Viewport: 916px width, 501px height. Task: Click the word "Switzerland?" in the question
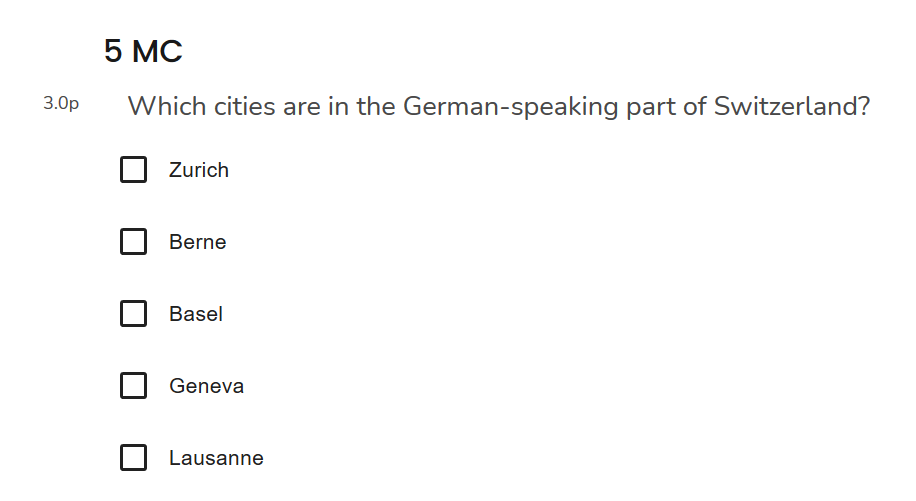(792, 106)
